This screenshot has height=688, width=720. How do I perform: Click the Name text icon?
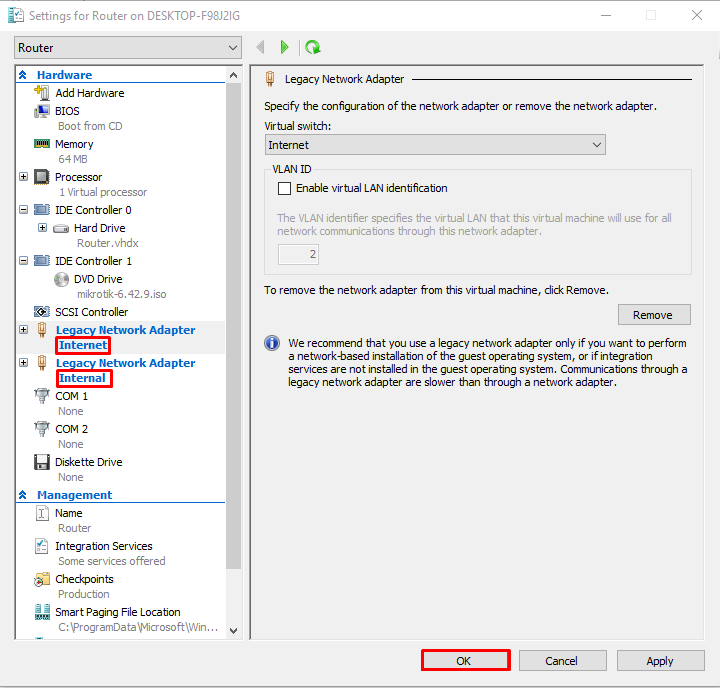point(42,513)
